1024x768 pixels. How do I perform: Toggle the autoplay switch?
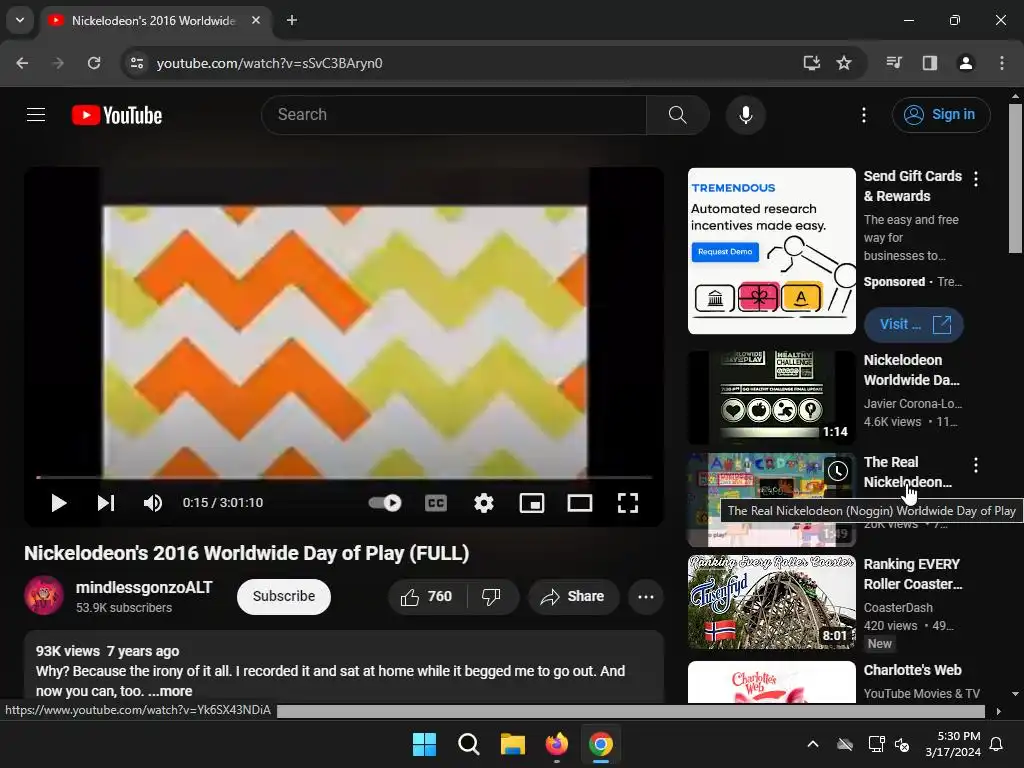385,503
